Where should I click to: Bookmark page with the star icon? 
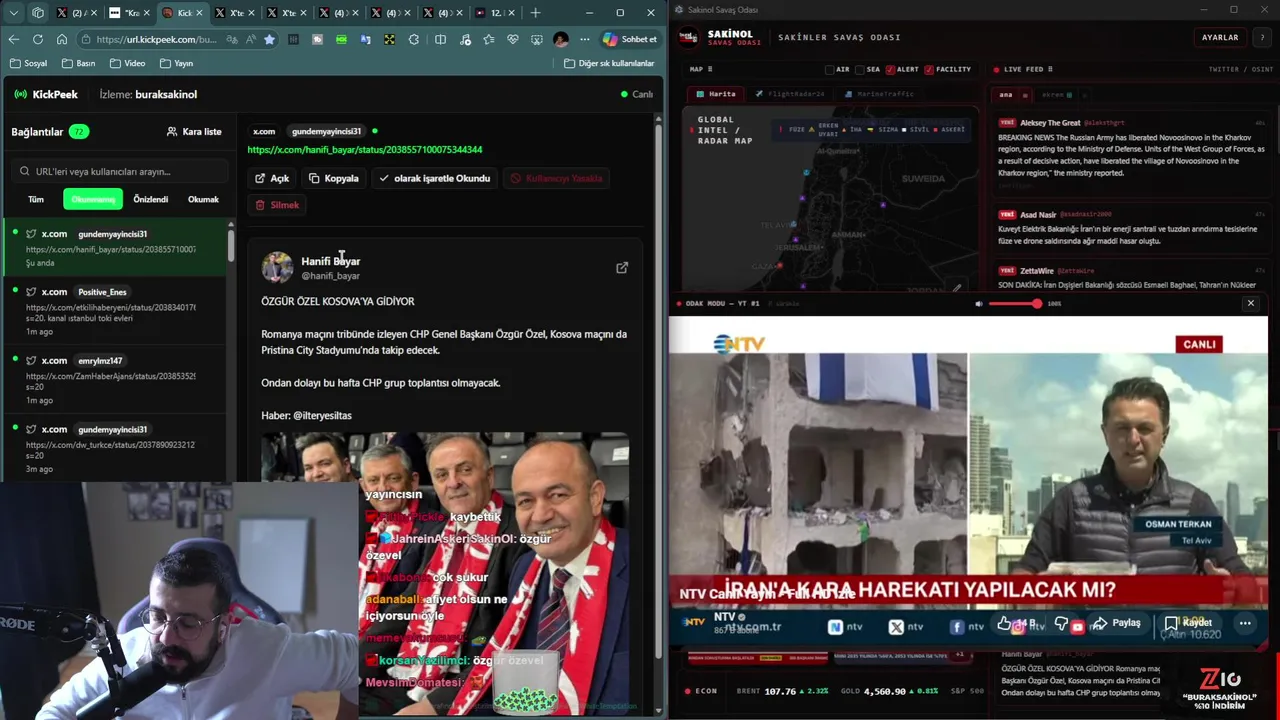pyautogui.click(x=269, y=39)
